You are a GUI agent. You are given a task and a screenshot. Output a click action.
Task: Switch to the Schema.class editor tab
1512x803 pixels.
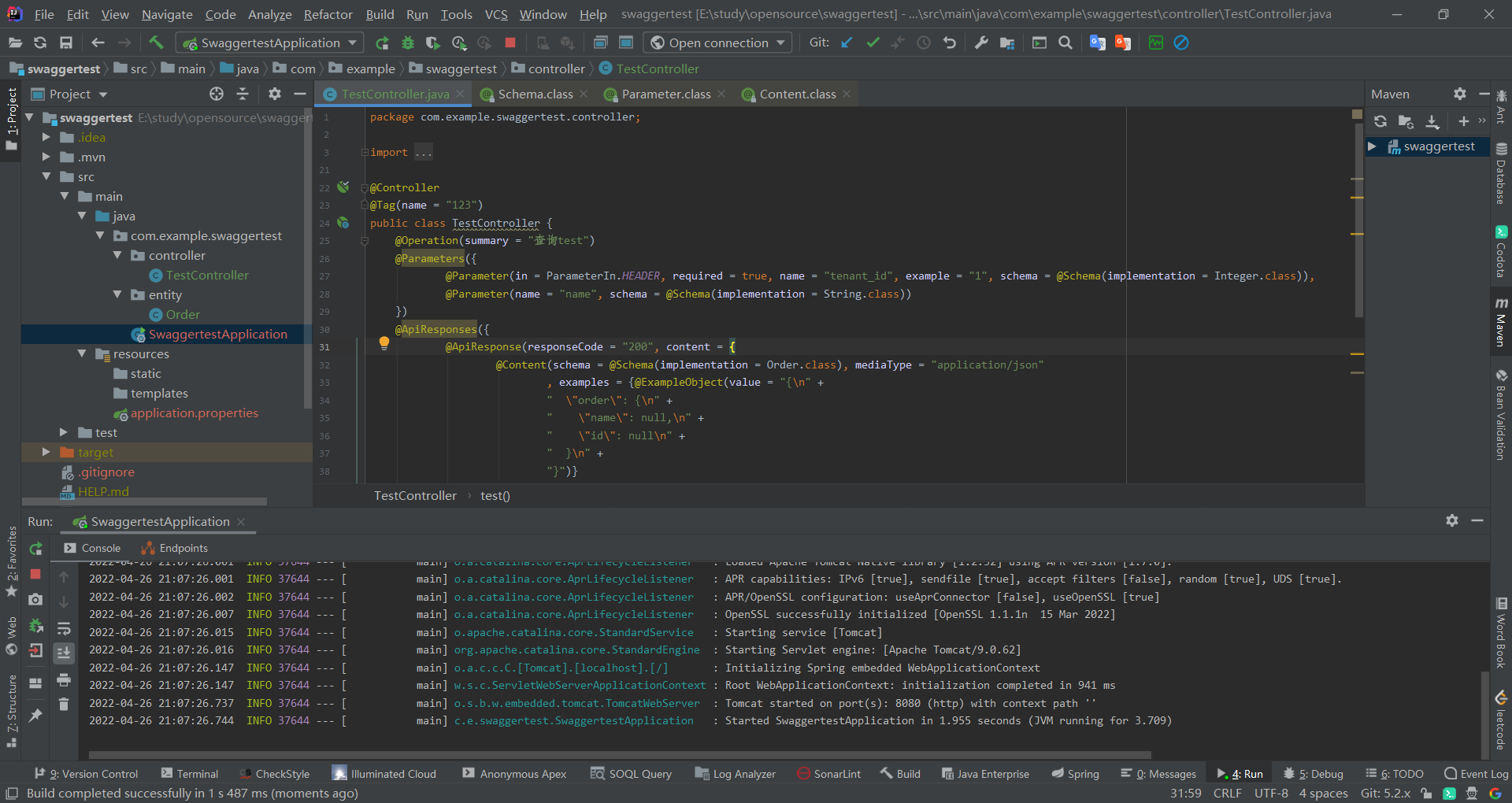coord(535,94)
